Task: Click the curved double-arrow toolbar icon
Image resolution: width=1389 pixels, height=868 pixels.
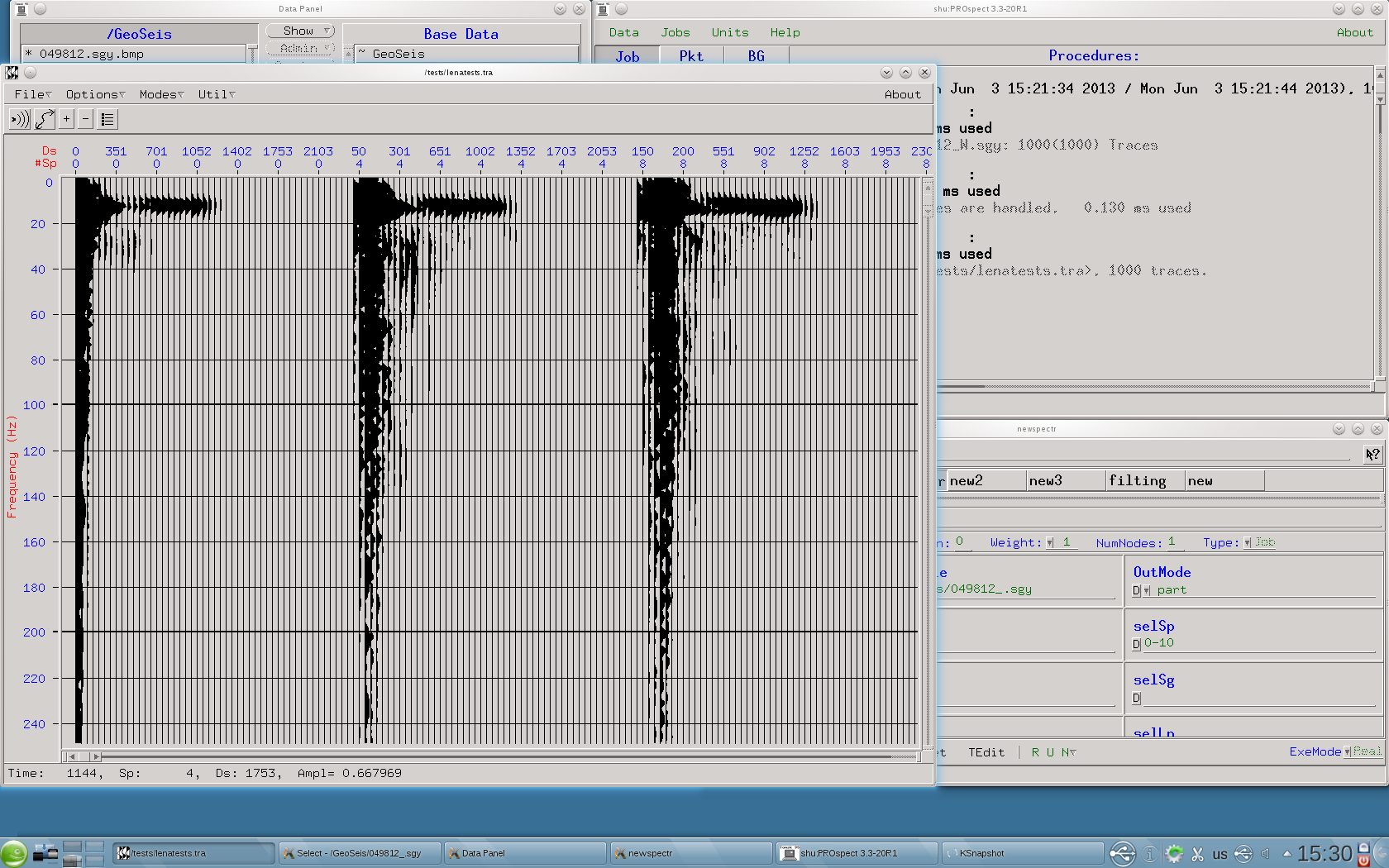Action: (45, 120)
